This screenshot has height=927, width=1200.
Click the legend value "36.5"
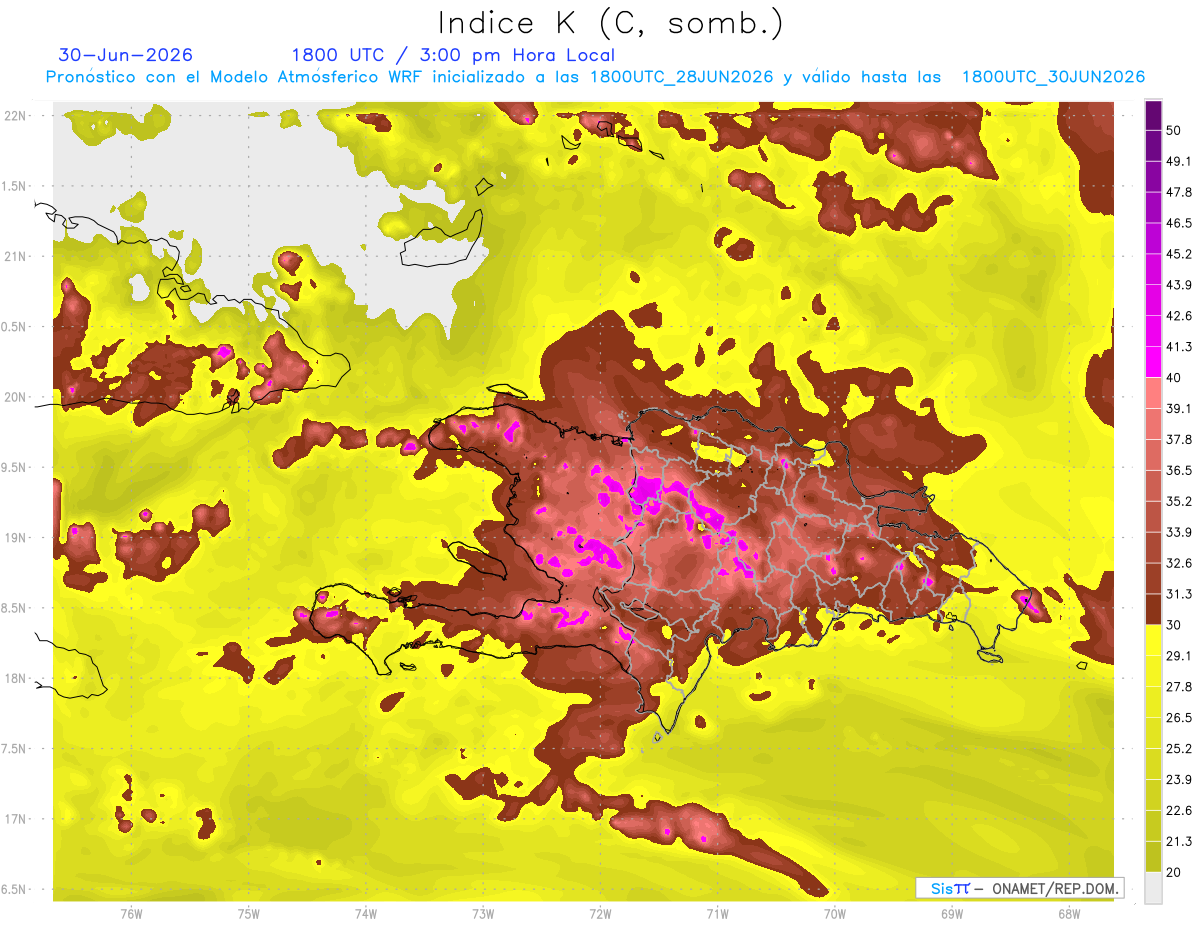click(1179, 470)
